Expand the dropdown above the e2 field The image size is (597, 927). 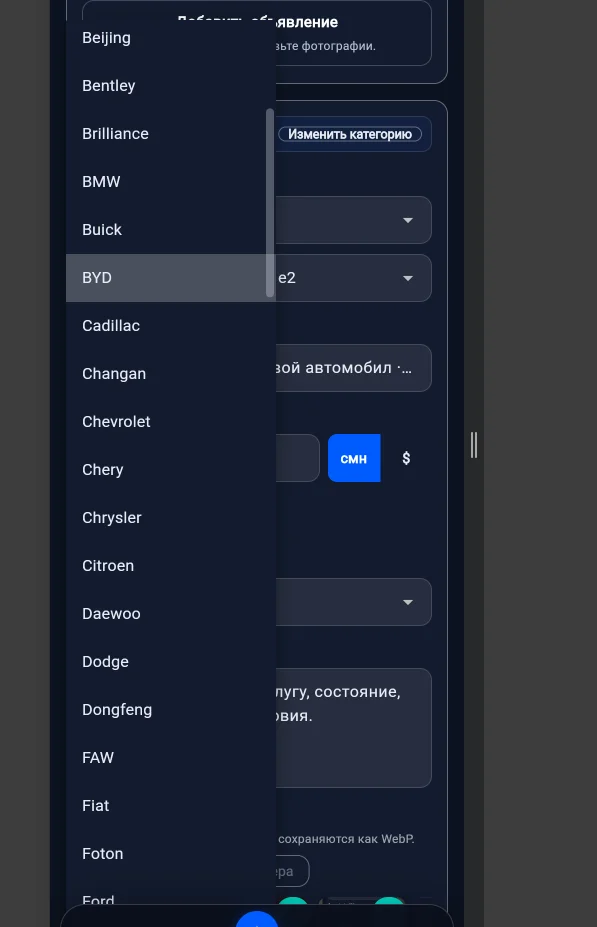[408, 220]
